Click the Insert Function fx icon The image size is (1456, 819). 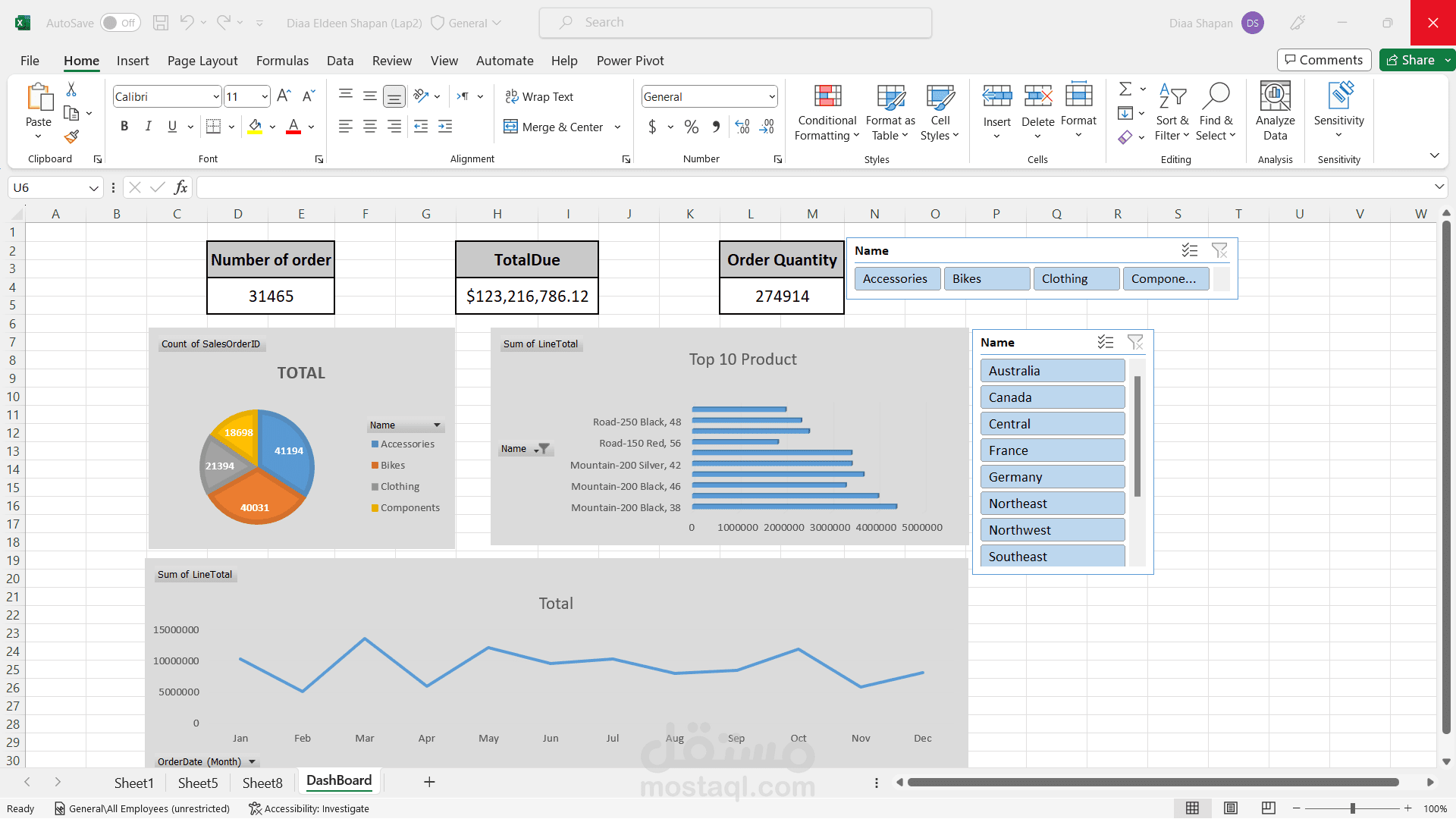(180, 187)
